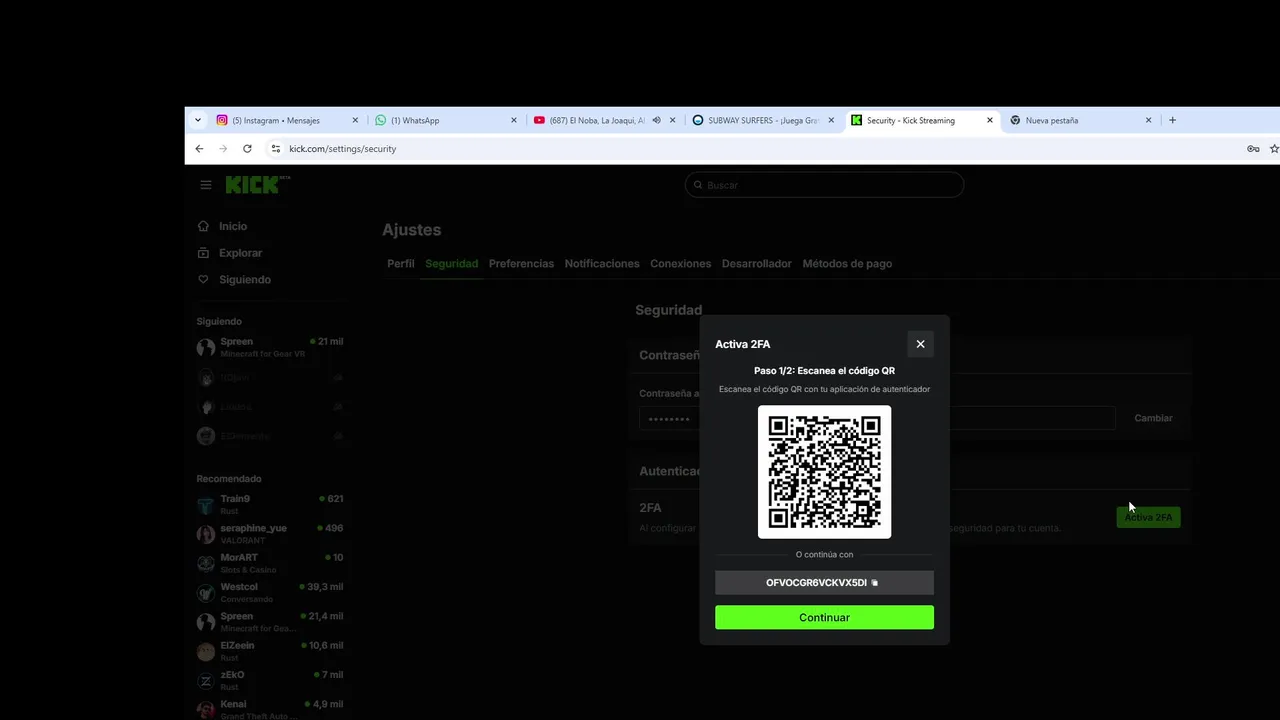Switch to SUBWAY SURFERS browser tab
The height and width of the screenshot is (720, 1280).
[x=763, y=120]
